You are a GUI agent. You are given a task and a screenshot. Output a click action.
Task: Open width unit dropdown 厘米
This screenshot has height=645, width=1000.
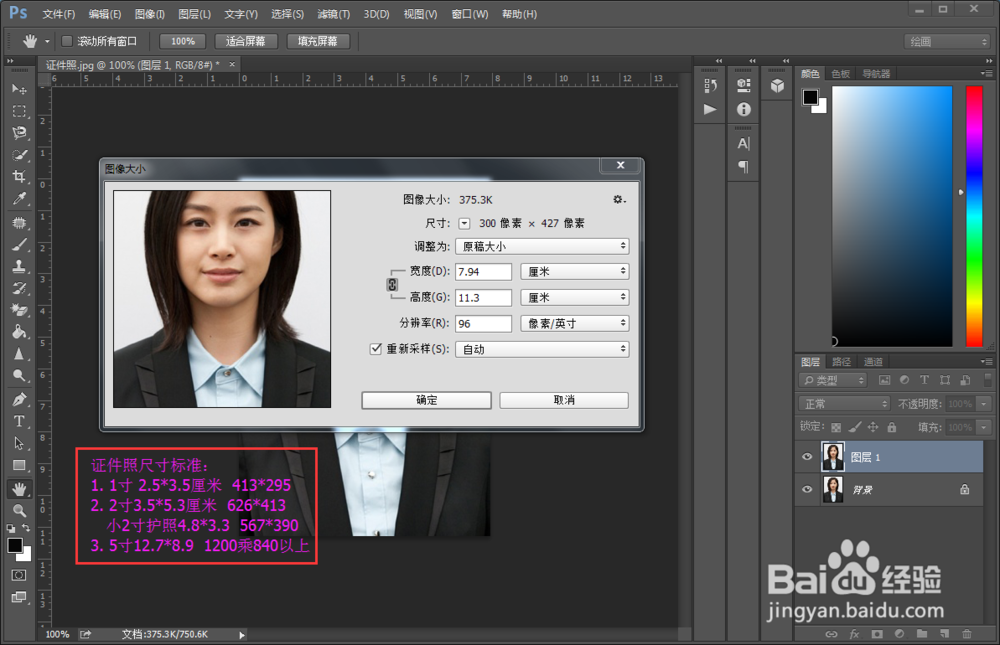pos(575,271)
